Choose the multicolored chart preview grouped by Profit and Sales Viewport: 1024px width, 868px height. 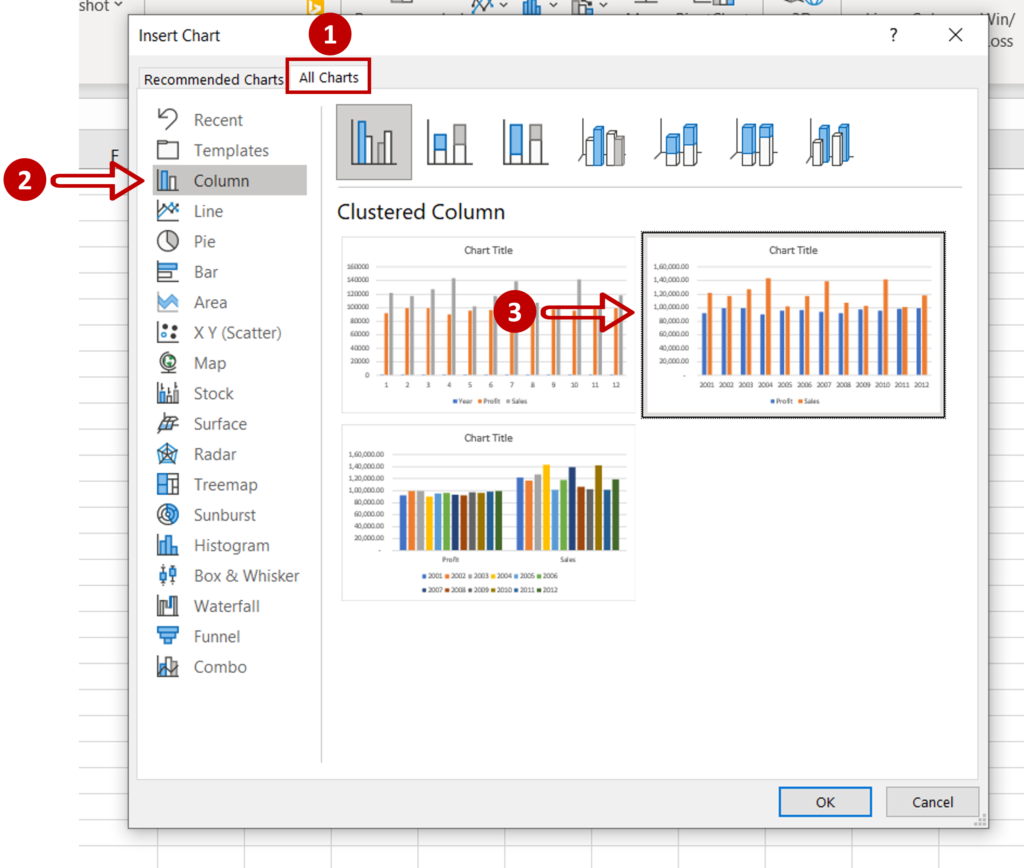(488, 512)
